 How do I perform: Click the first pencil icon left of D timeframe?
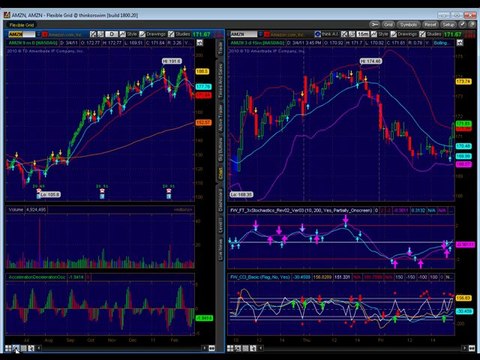pos(93,34)
